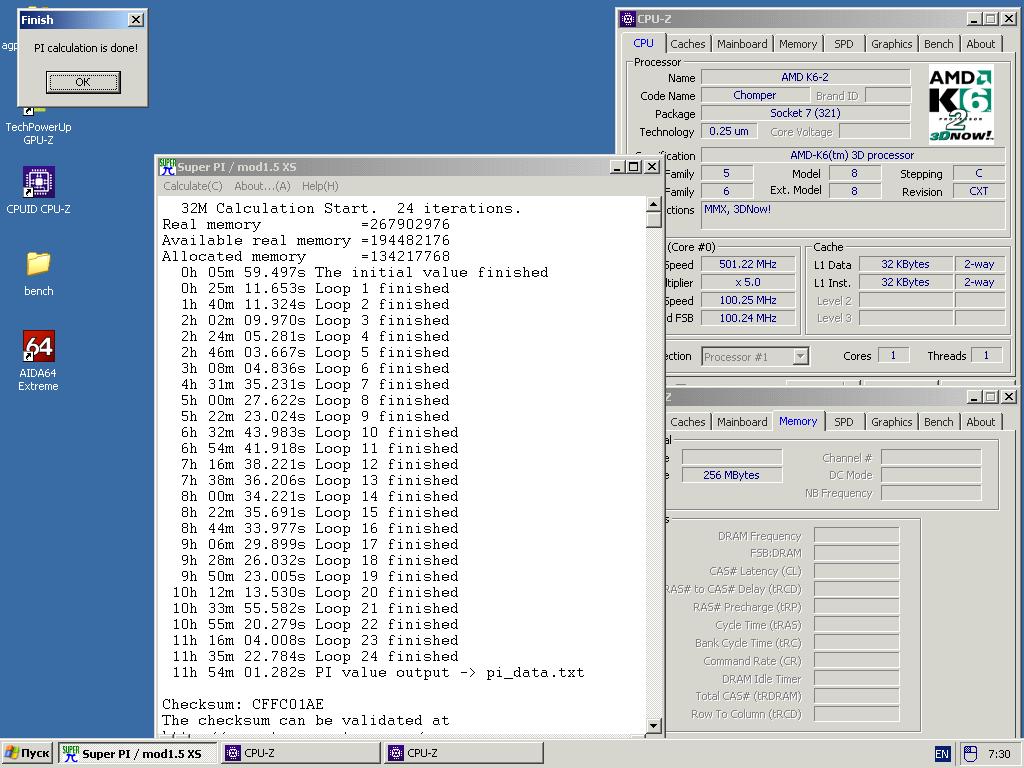Maximize the Super PI window
The height and width of the screenshot is (768, 1024).
click(633, 167)
